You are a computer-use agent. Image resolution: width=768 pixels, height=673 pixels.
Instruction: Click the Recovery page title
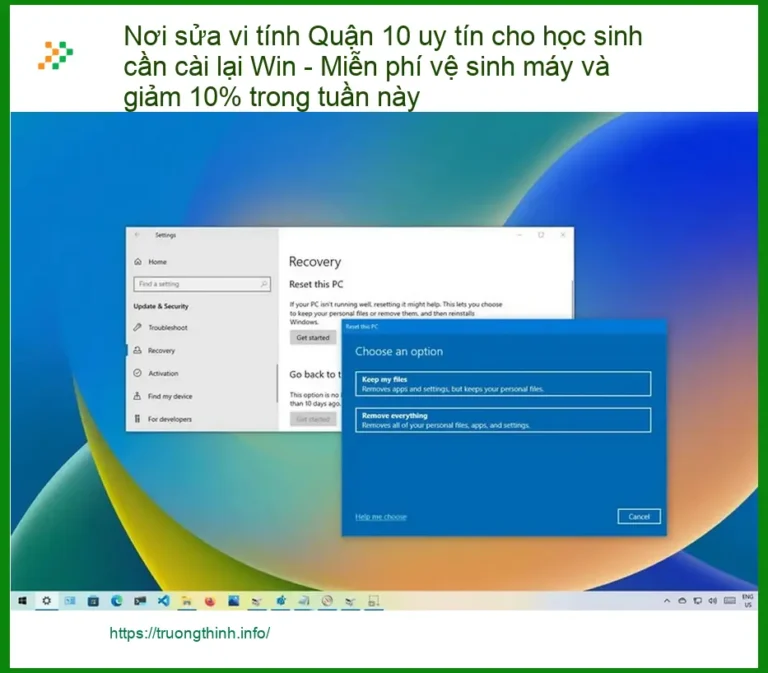pyautogui.click(x=315, y=262)
